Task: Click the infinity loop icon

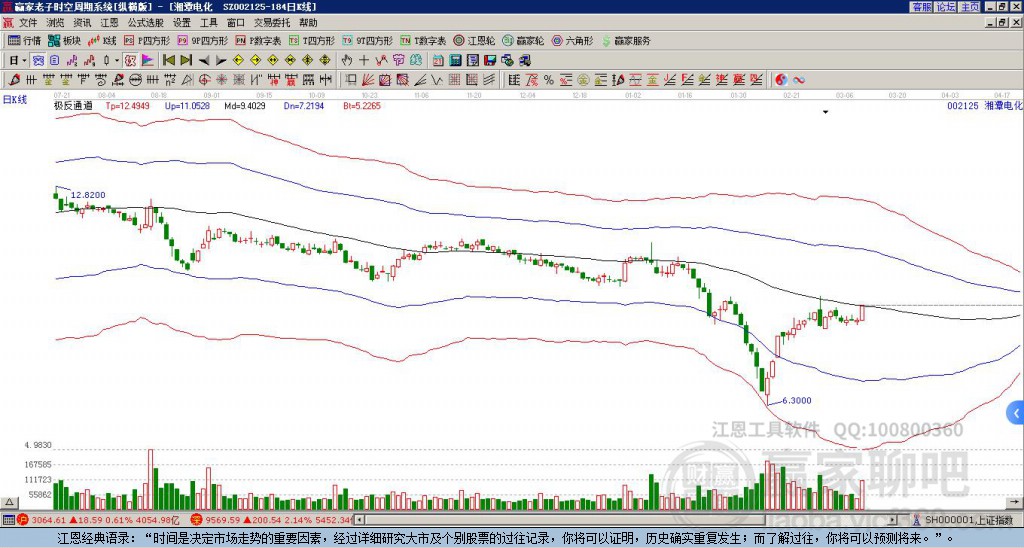Action: click(799, 80)
